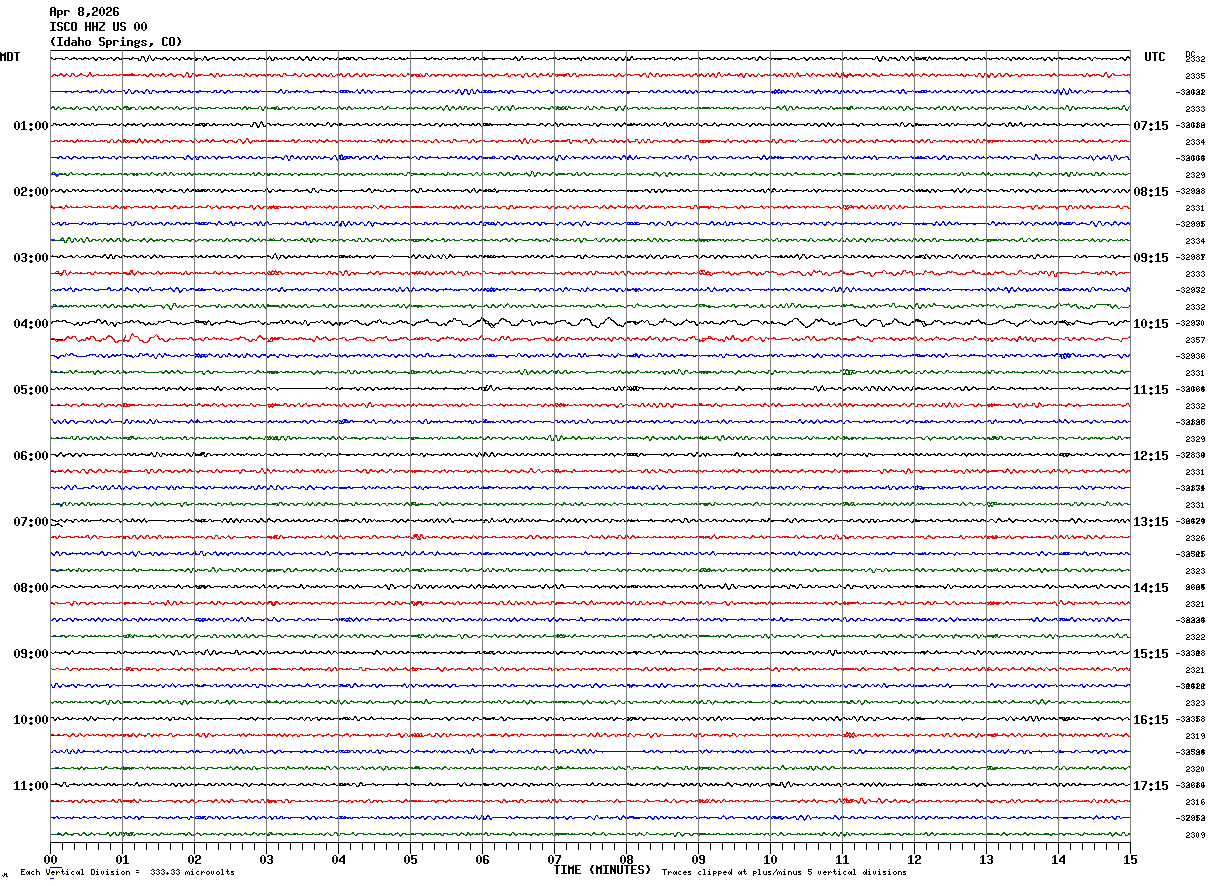This screenshot has height=886, width=1210.
Task: Click minute tick "08" on time axis
Action: pyautogui.click(x=627, y=859)
